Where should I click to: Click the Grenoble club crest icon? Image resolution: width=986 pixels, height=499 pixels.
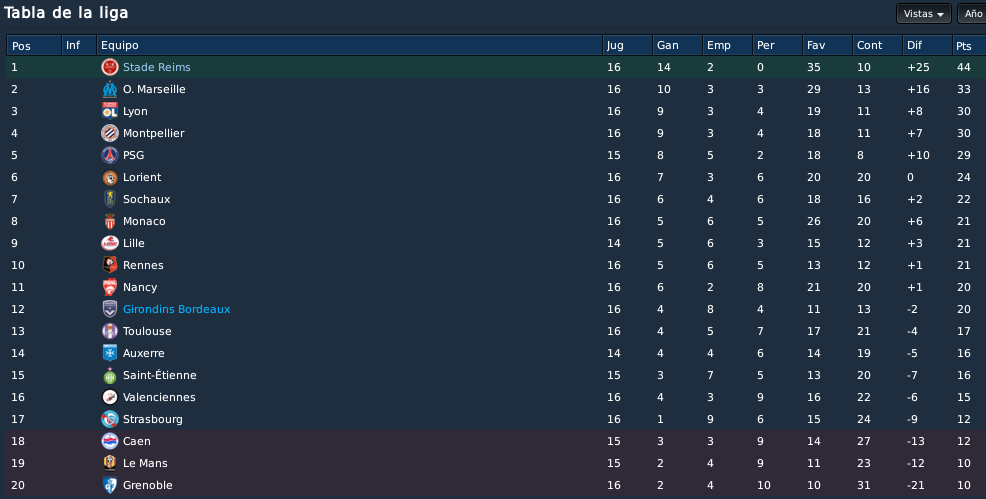(110, 485)
